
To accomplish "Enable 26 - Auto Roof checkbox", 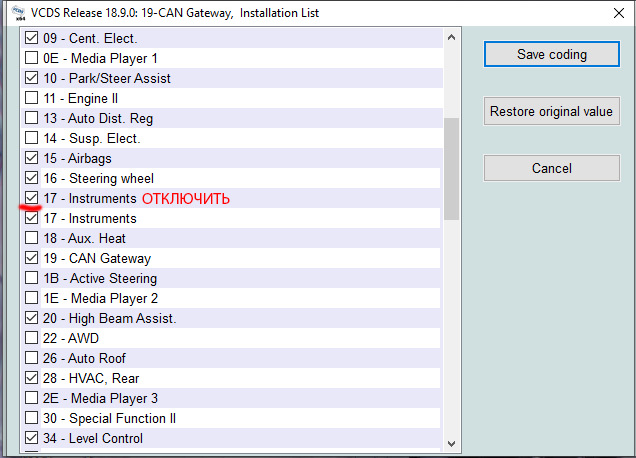I will 31,358.
